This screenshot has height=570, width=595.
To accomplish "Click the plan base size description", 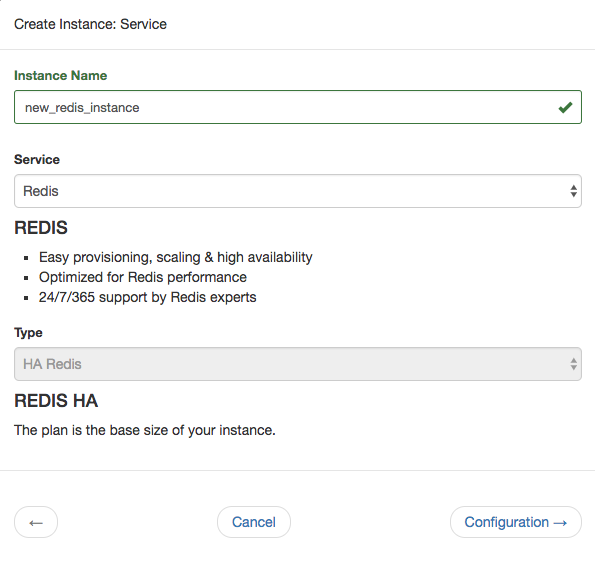I will (x=145, y=430).
